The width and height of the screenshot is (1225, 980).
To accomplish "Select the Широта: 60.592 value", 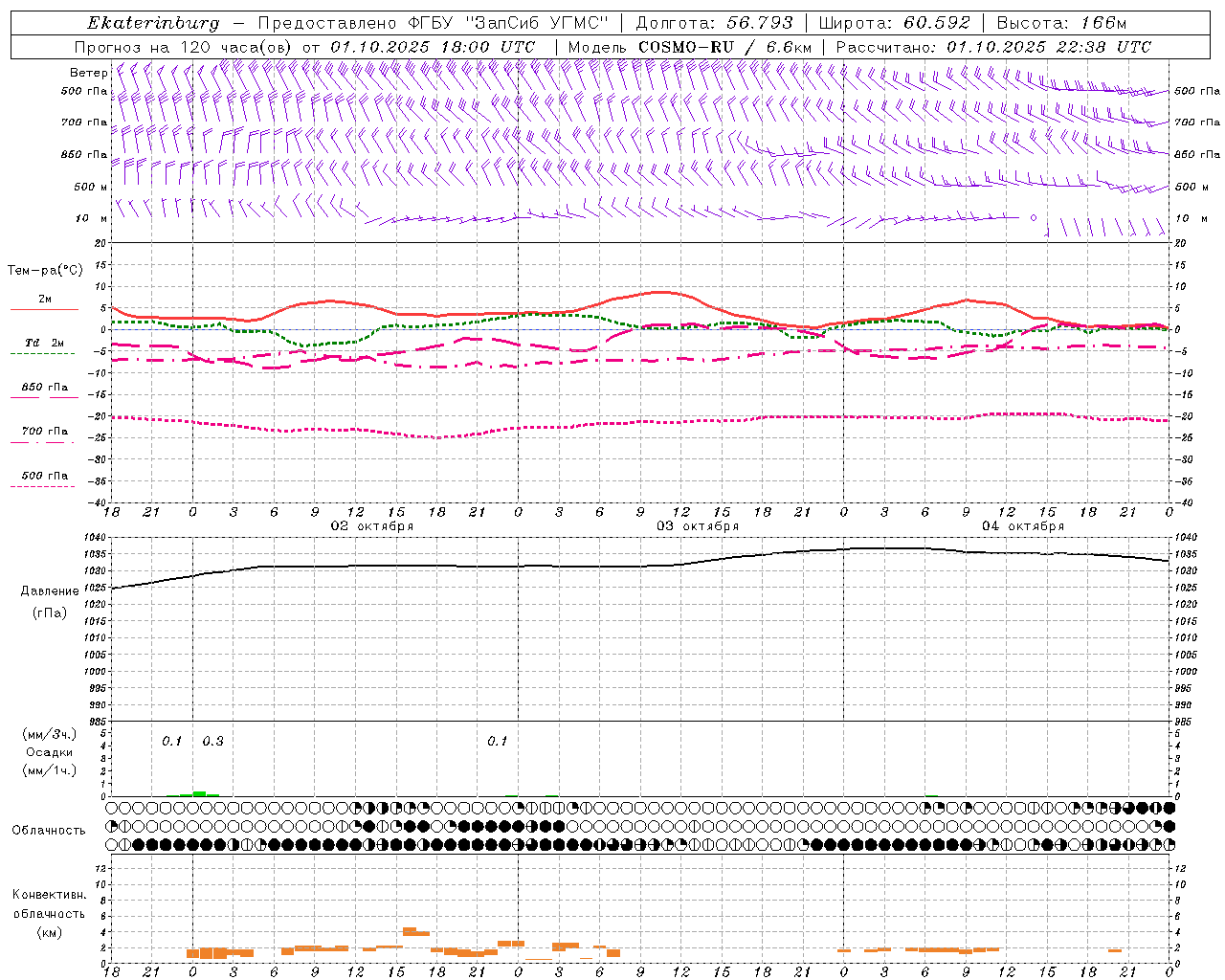I will [x=895, y=23].
